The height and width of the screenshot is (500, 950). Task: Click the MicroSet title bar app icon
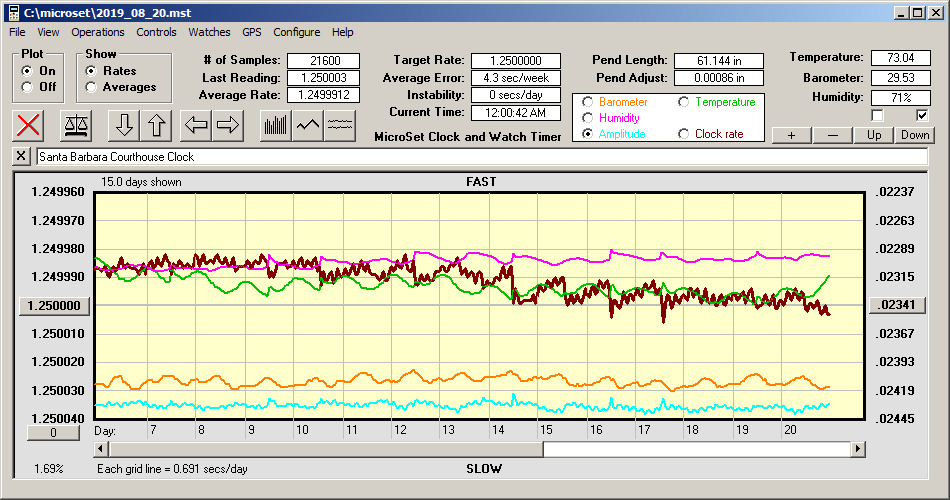tap(13, 13)
